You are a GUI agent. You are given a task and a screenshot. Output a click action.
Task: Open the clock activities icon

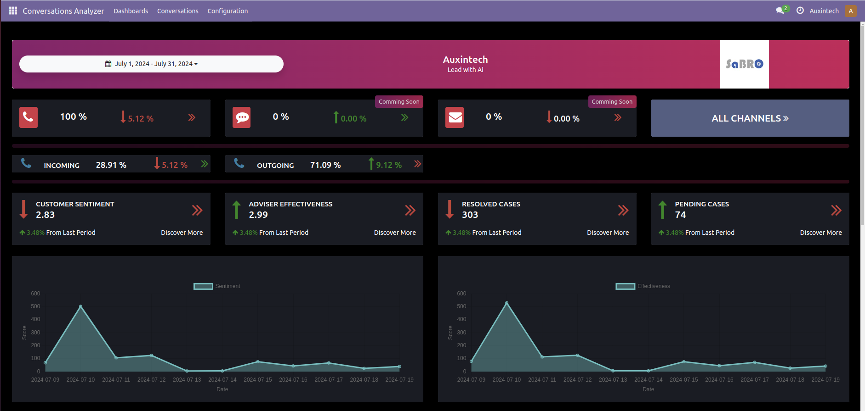(x=800, y=10)
